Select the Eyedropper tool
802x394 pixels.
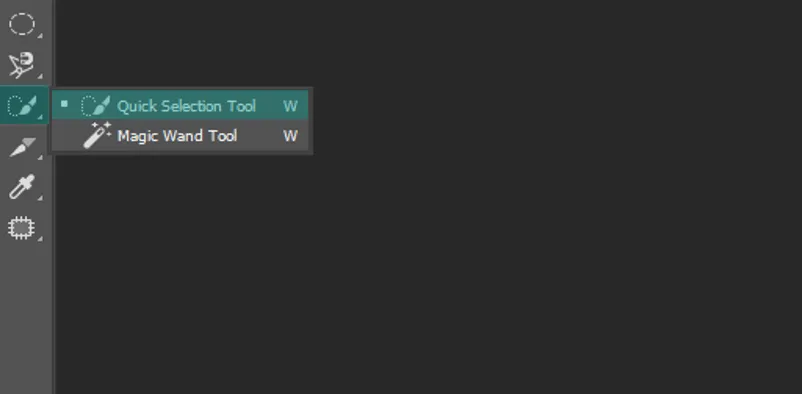tap(22, 187)
